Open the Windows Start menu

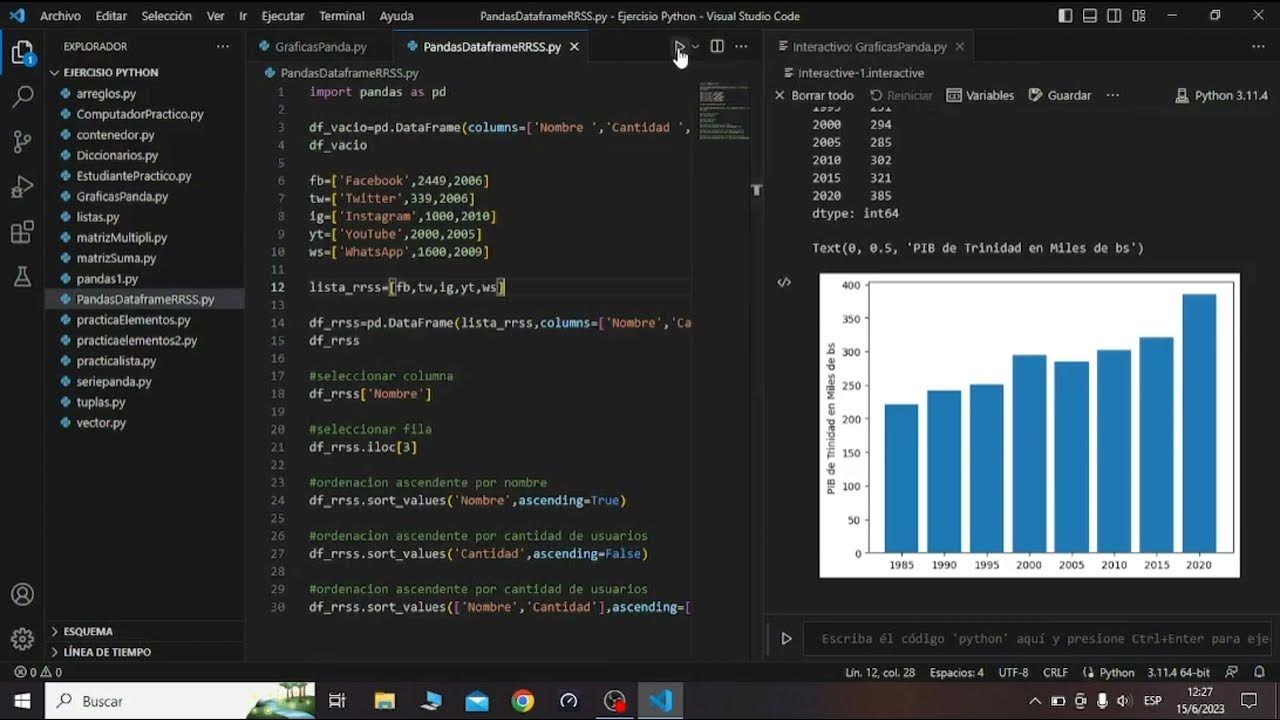(22, 701)
